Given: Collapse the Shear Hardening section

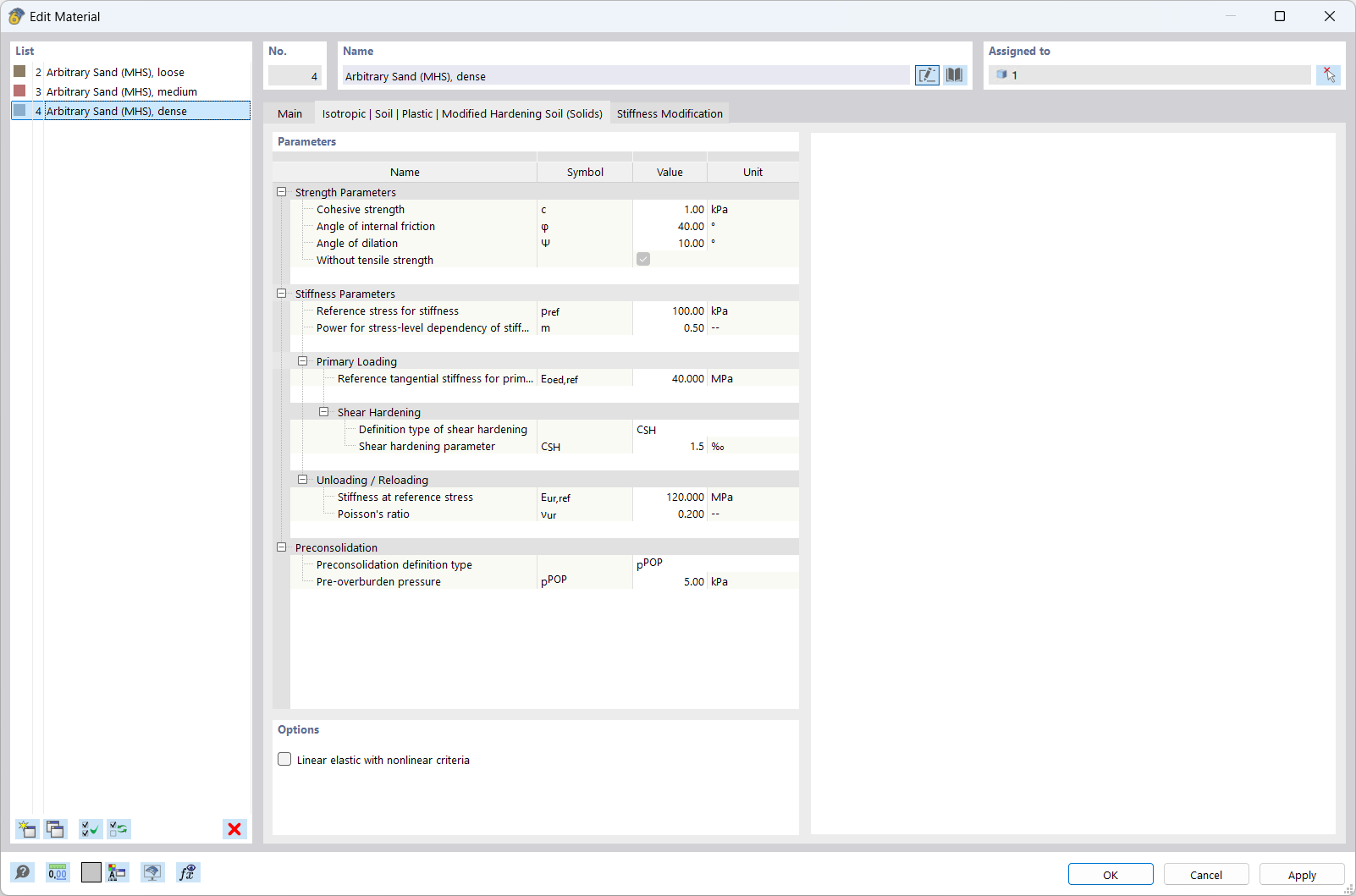Looking at the screenshot, I should [324, 411].
